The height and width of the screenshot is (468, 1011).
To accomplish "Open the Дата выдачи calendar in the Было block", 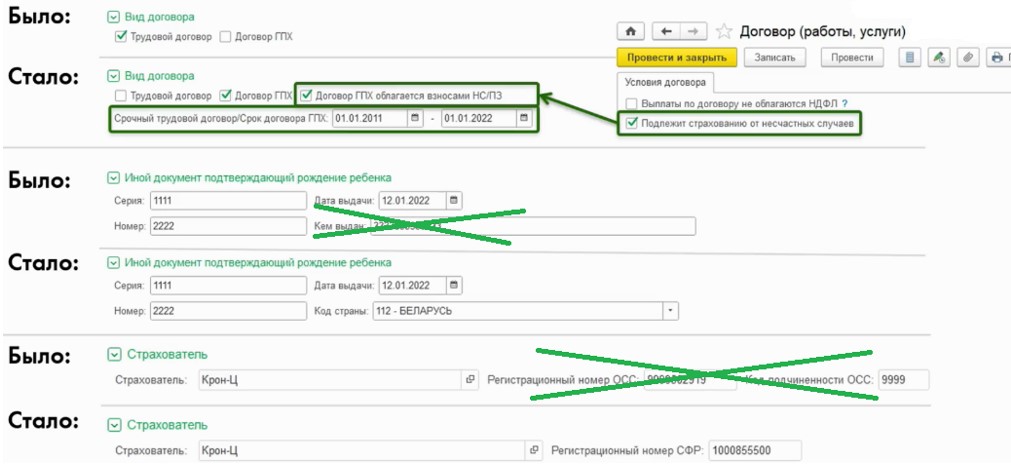I will pyautogui.click(x=455, y=200).
